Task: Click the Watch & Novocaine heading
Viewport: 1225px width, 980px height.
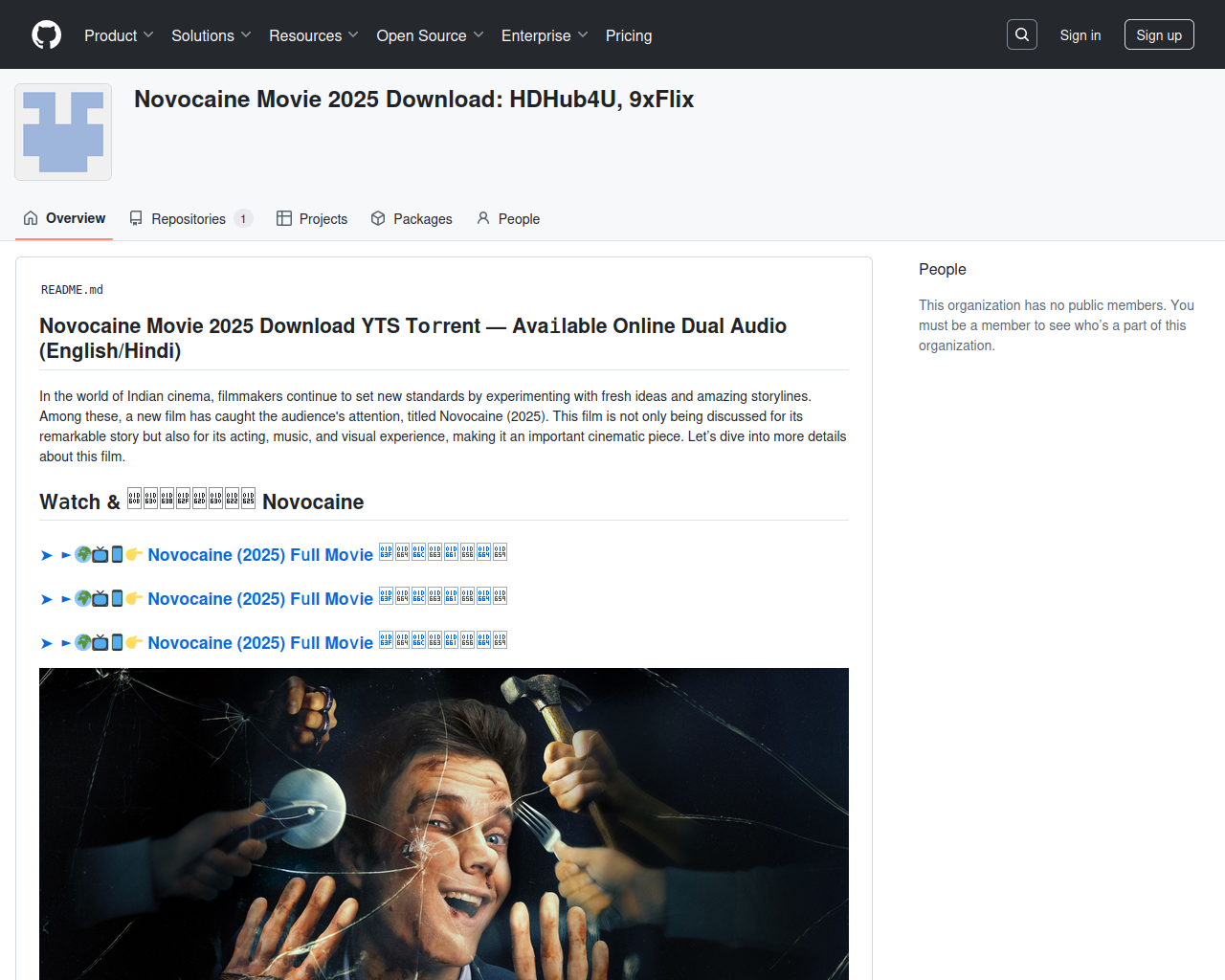Action: click(202, 501)
